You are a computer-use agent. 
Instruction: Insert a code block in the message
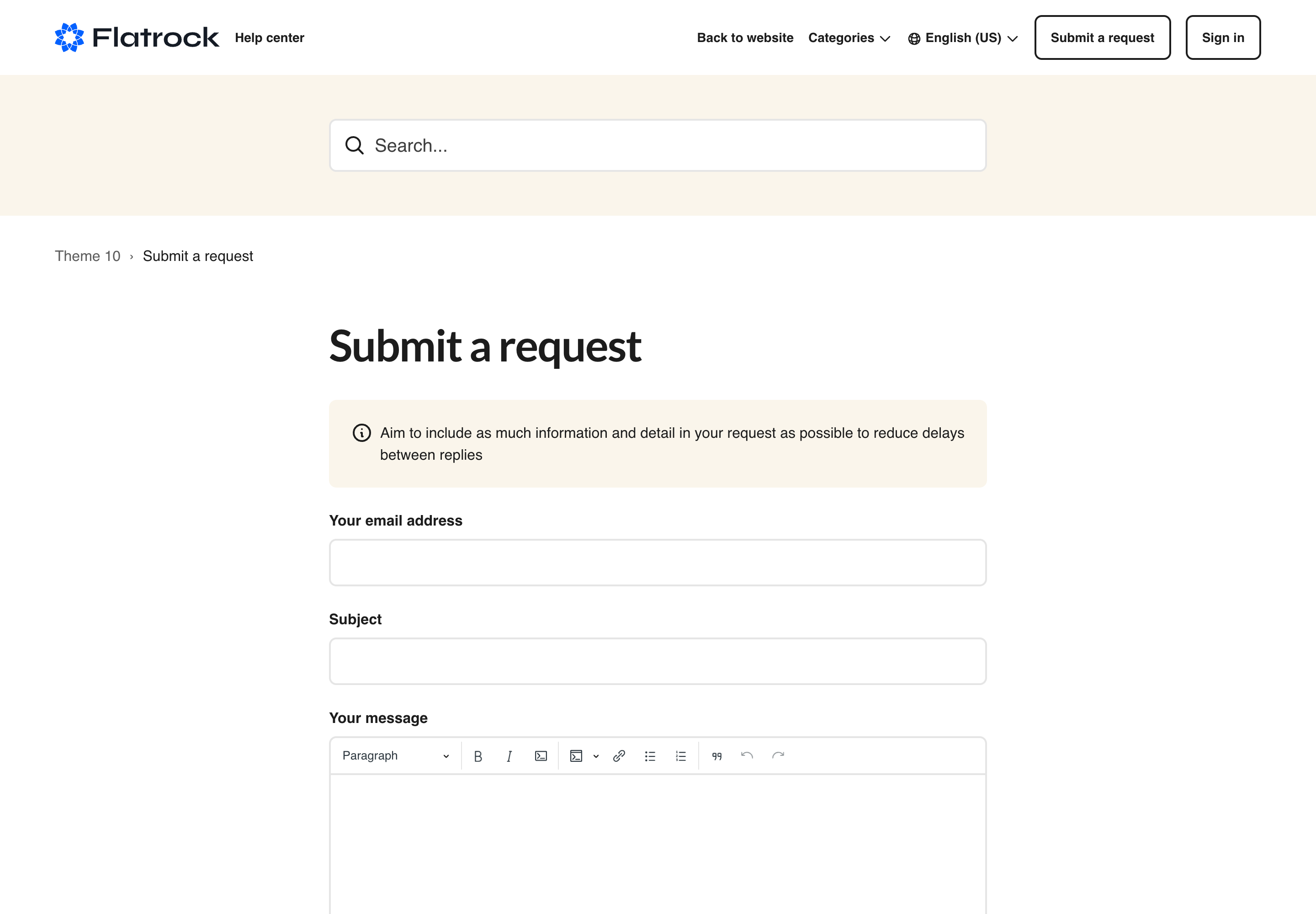576,756
